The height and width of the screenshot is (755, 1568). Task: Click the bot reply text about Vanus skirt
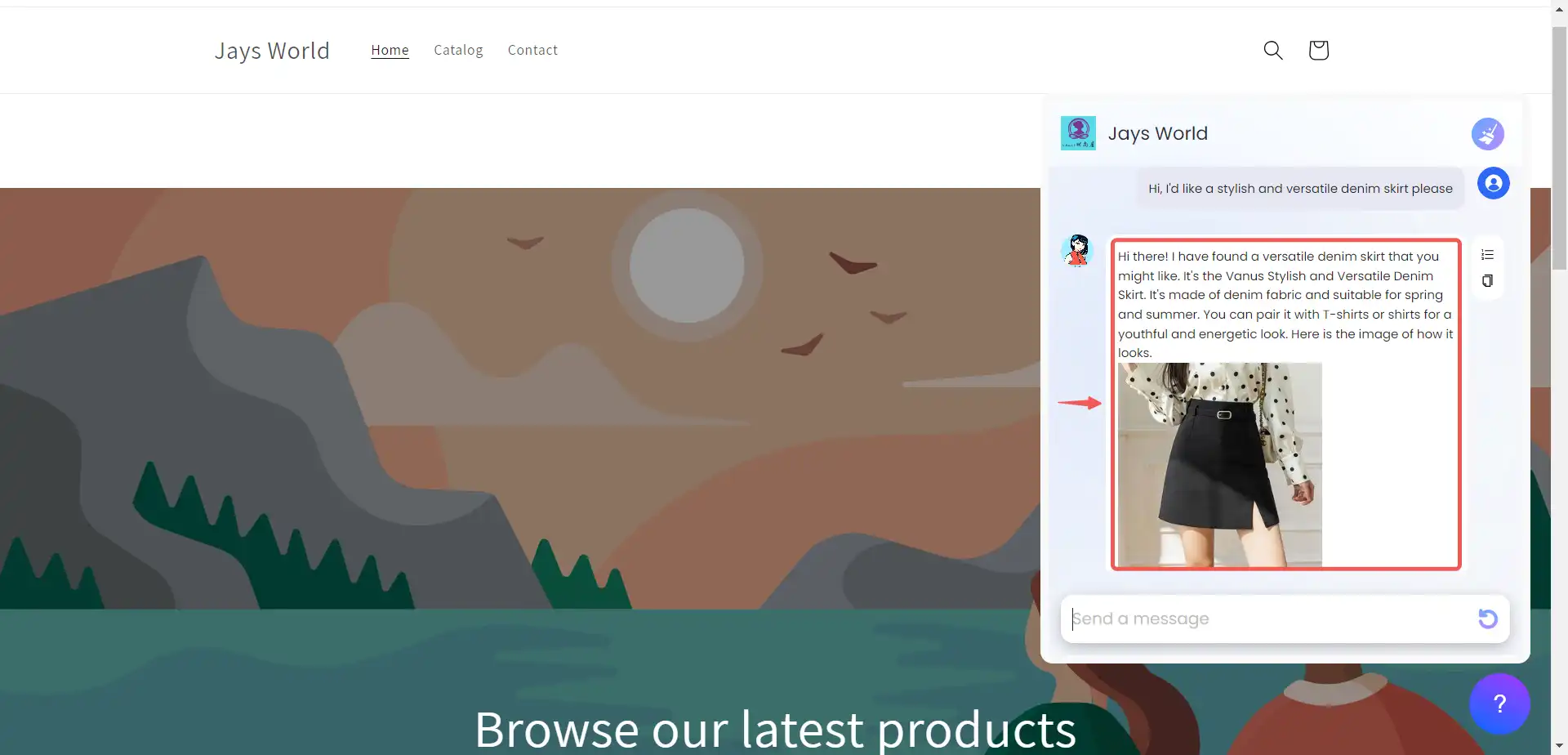pos(1285,304)
